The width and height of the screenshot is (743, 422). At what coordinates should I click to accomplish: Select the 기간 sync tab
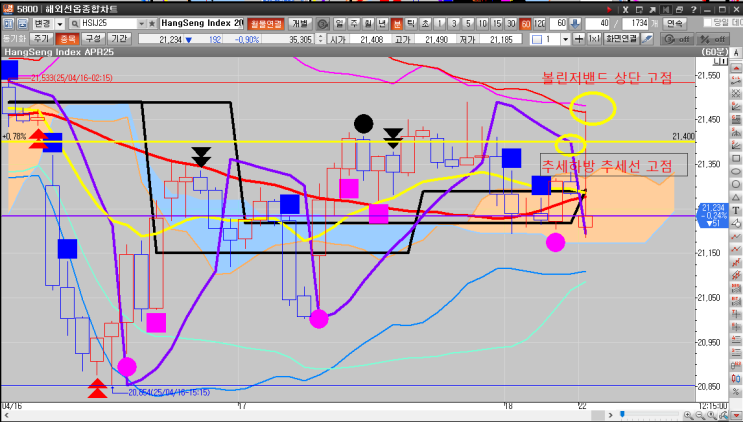119,39
